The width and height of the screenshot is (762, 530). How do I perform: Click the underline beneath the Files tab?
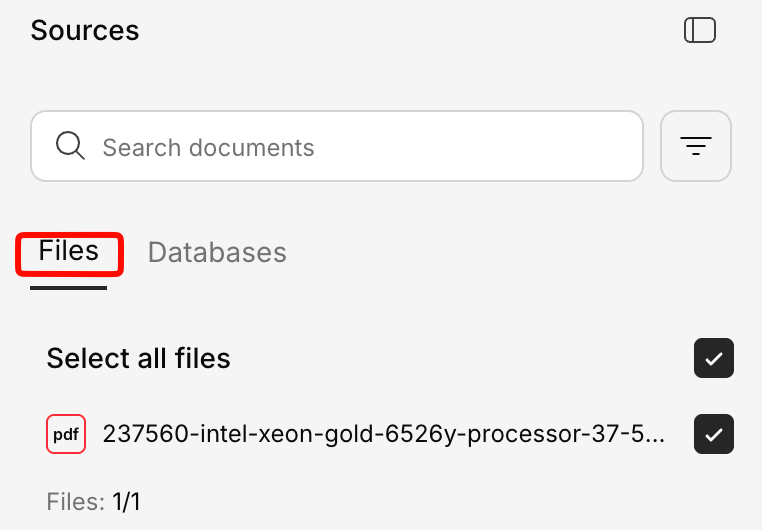[x=68, y=288]
